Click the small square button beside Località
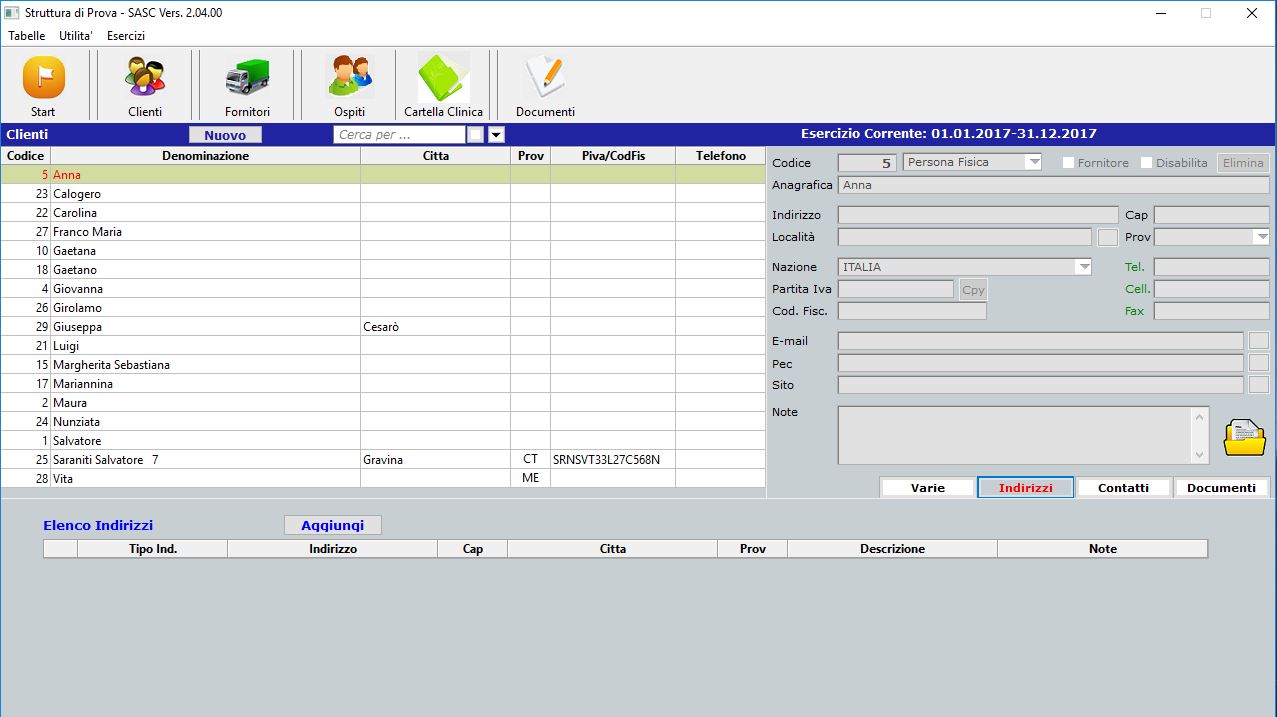 (x=1107, y=237)
